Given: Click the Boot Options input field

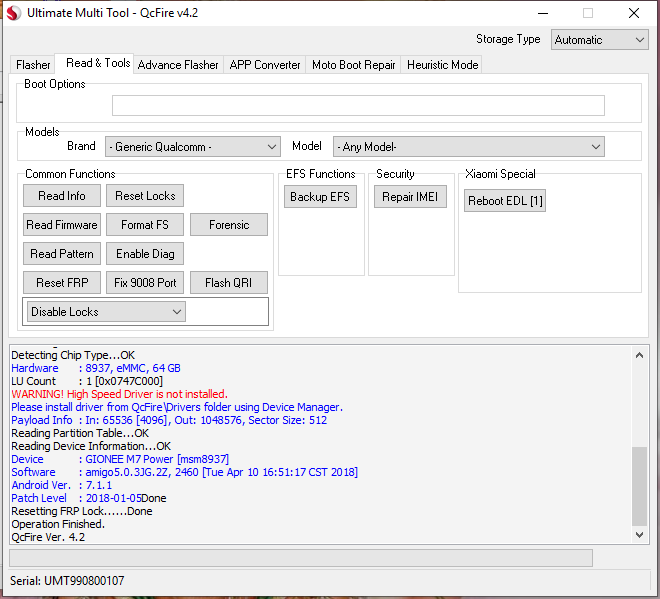Looking at the screenshot, I should pyautogui.click(x=358, y=105).
